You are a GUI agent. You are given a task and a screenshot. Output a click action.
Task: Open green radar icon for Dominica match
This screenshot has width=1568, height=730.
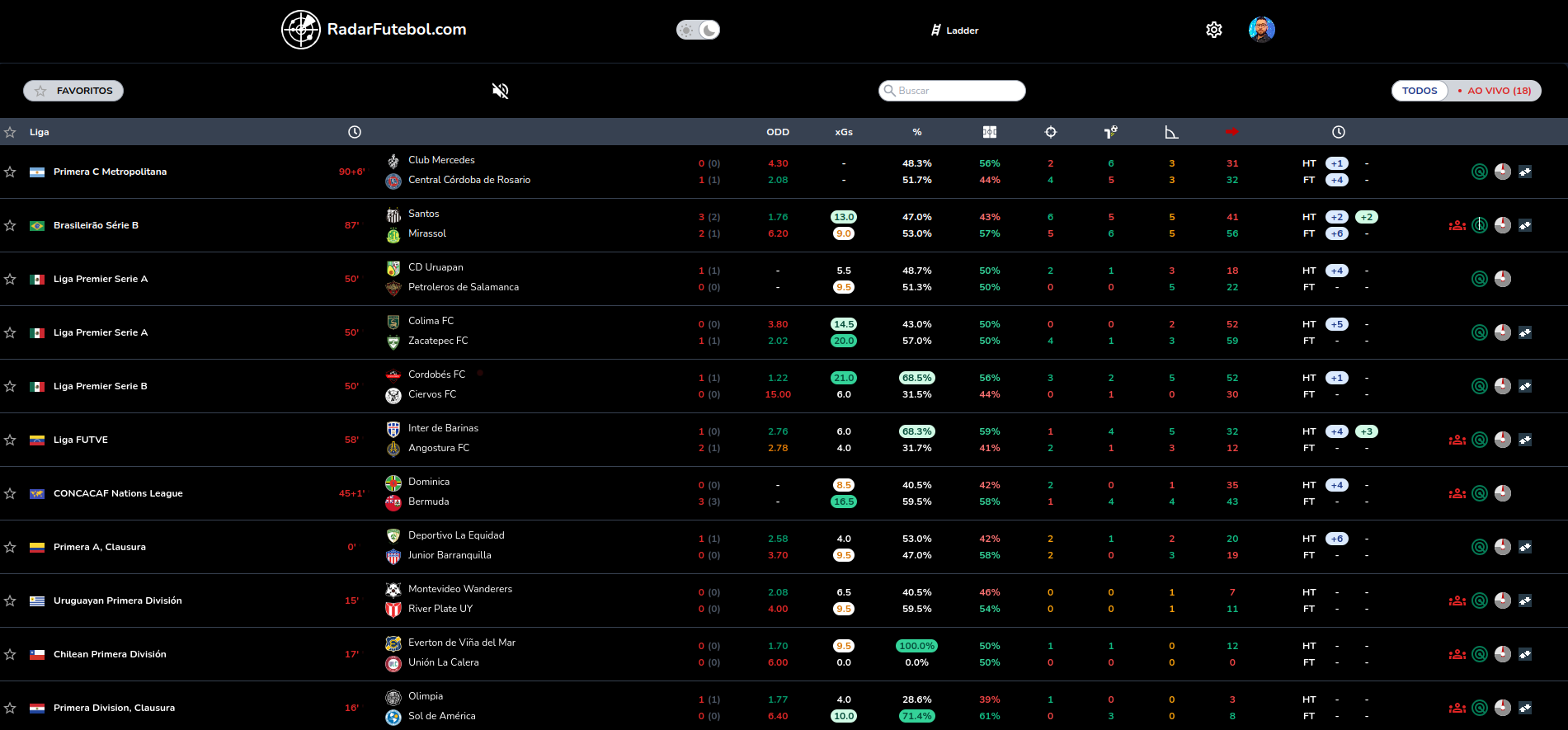[1480, 493]
